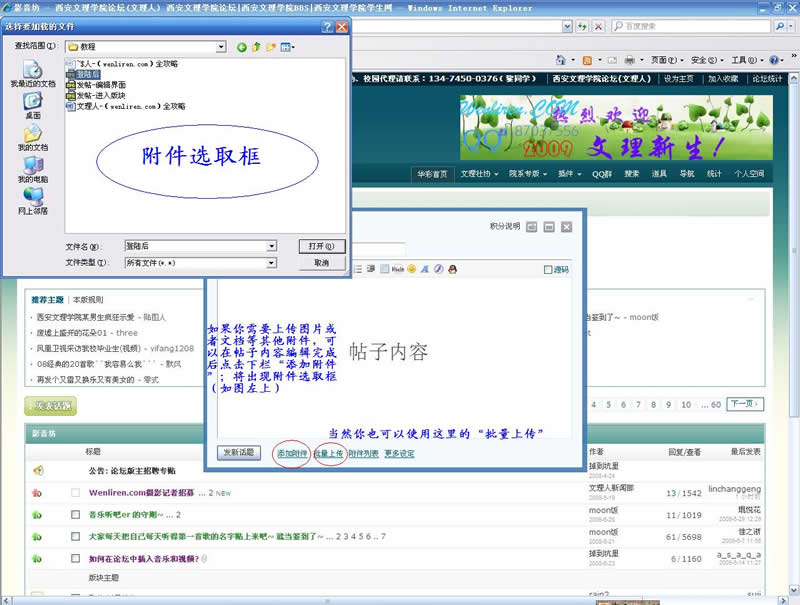Create new folder in file dialog
800x605 pixels.
pyautogui.click(x=270, y=47)
